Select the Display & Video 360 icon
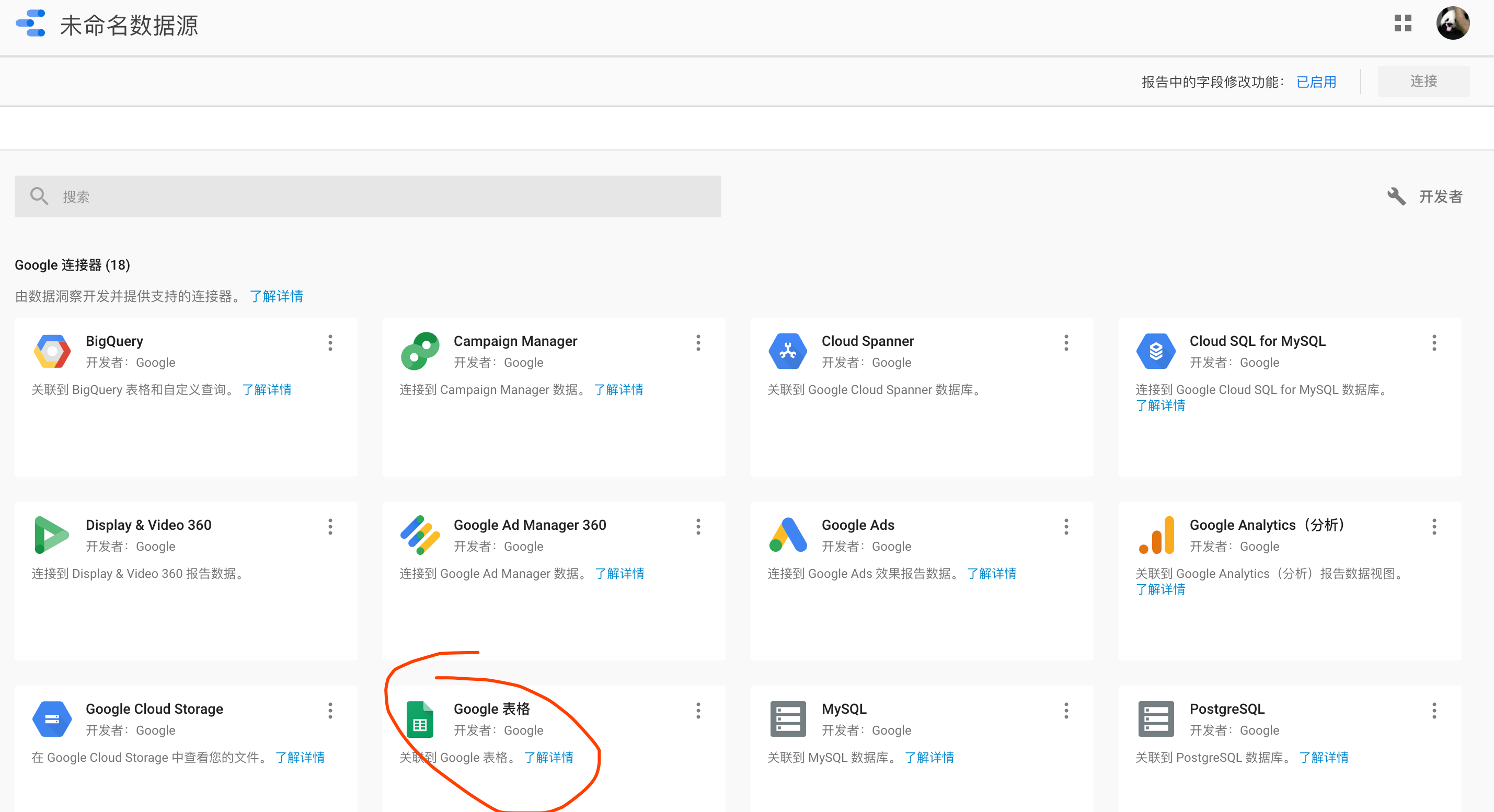The height and width of the screenshot is (812, 1494). (52, 535)
